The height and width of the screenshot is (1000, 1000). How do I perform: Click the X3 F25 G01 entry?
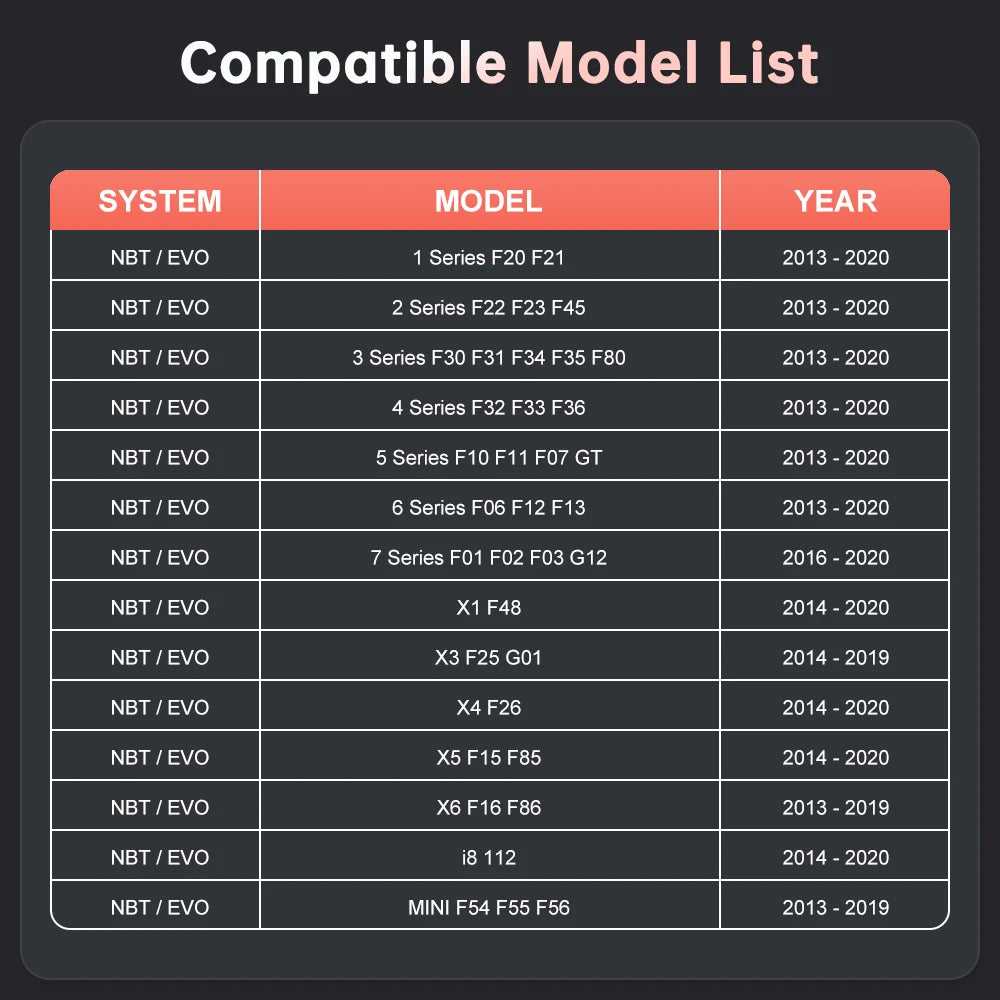pos(490,656)
